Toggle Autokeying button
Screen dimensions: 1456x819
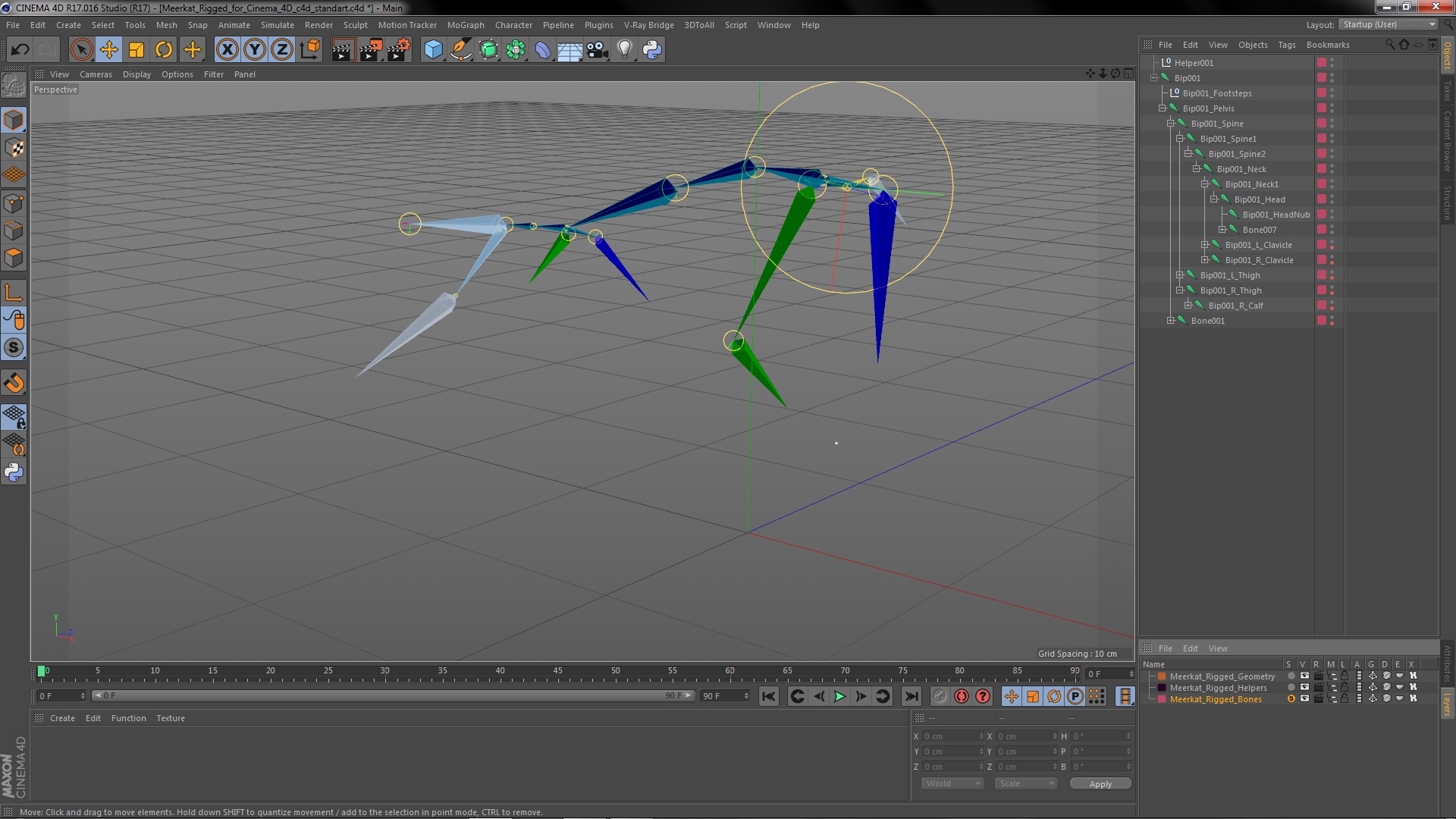pyautogui.click(x=962, y=696)
